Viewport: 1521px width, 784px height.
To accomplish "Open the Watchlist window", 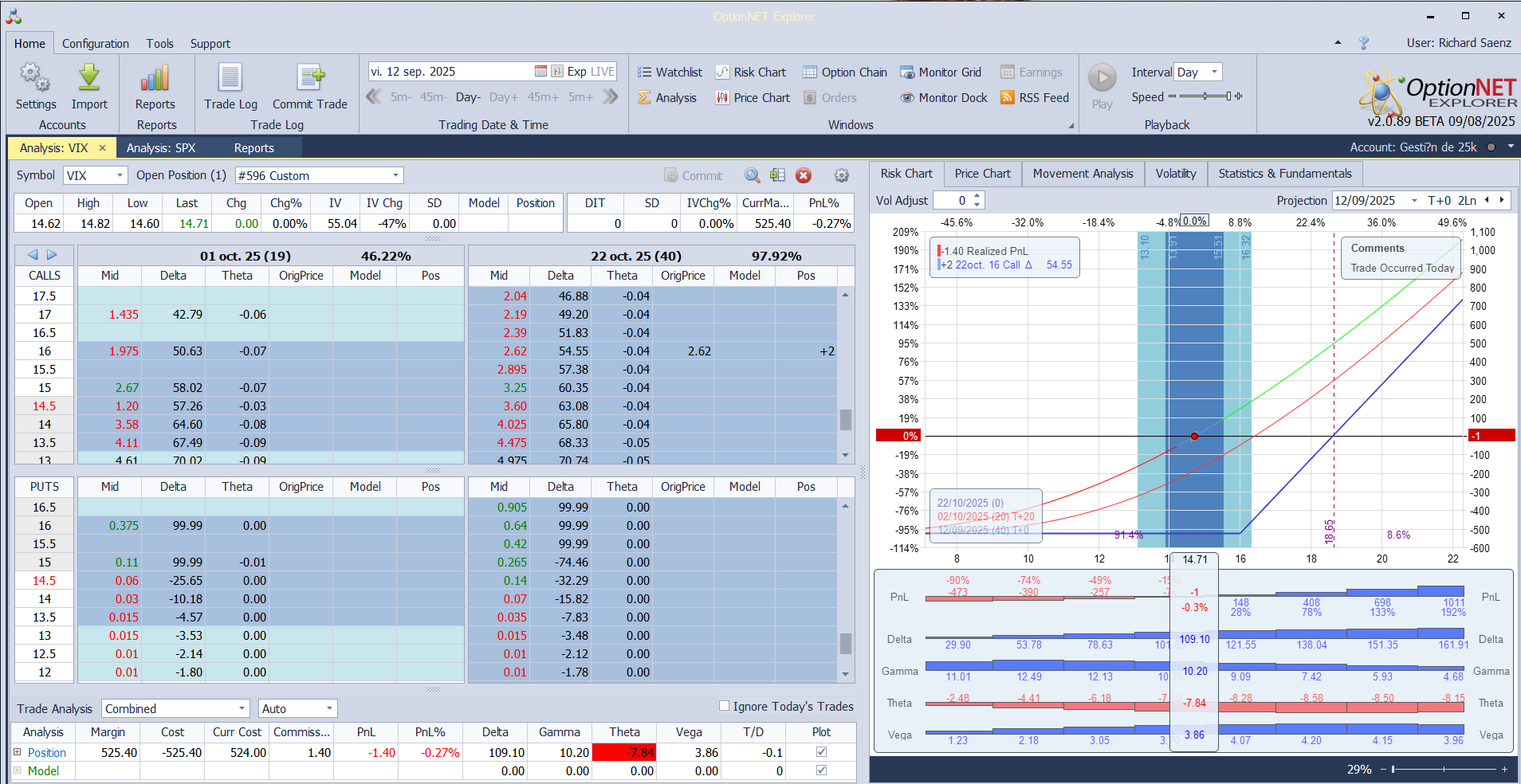I will coord(670,72).
